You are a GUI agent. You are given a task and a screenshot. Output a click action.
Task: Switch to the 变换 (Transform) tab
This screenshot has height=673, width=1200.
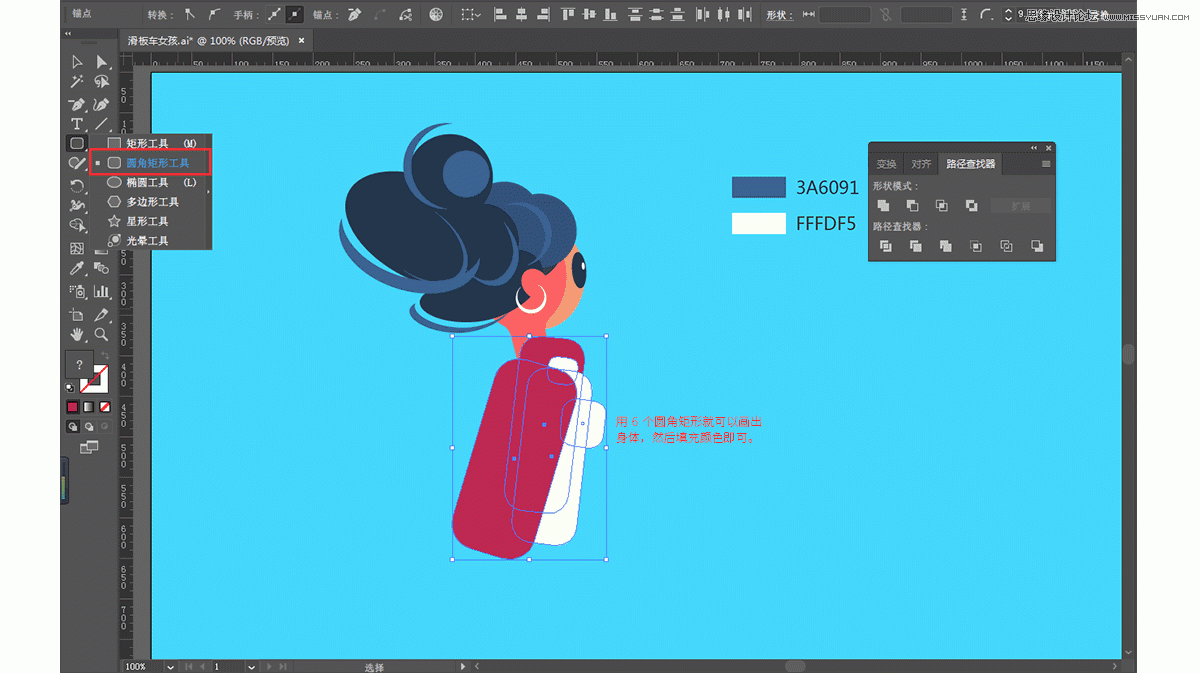(x=886, y=164)
